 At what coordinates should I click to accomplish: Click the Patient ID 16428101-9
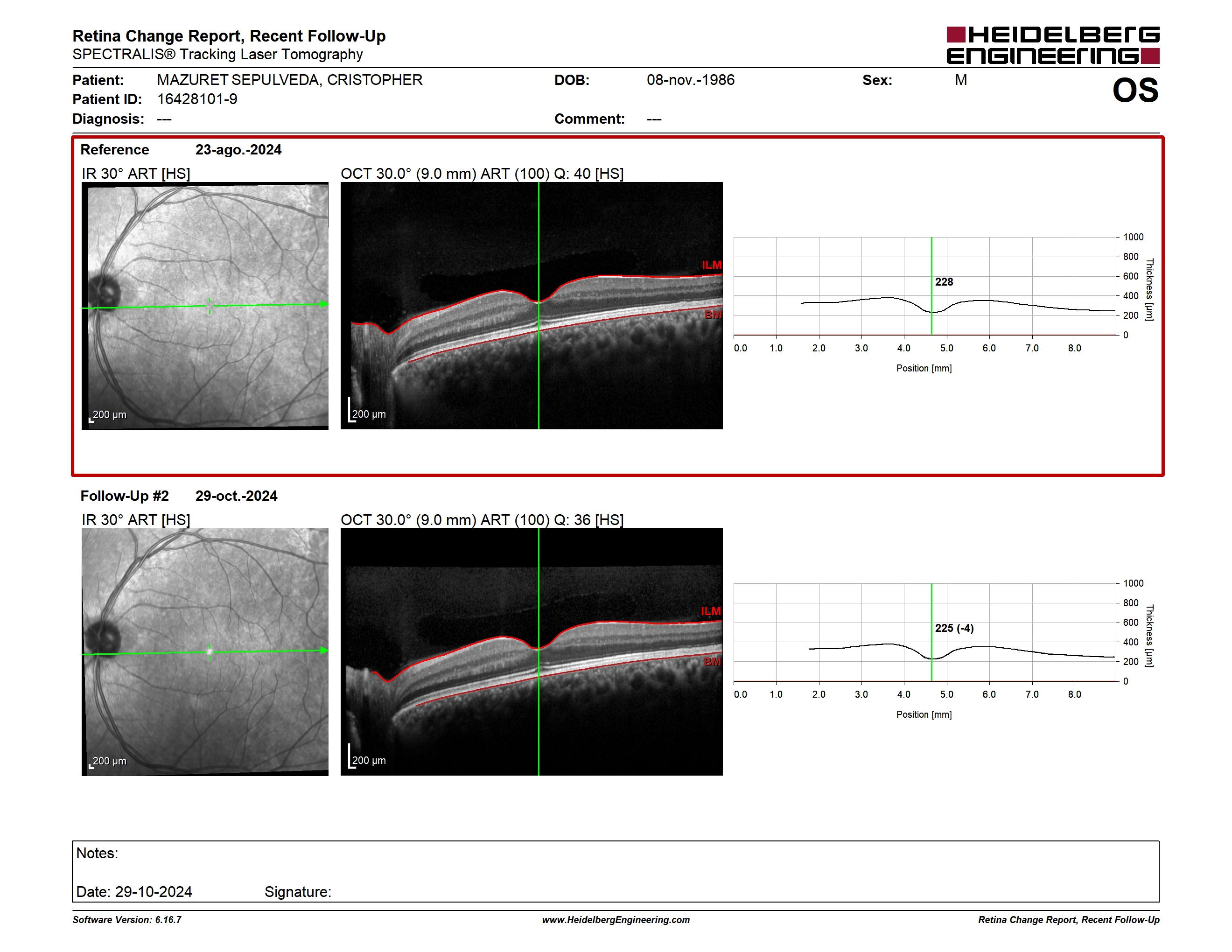197,99
